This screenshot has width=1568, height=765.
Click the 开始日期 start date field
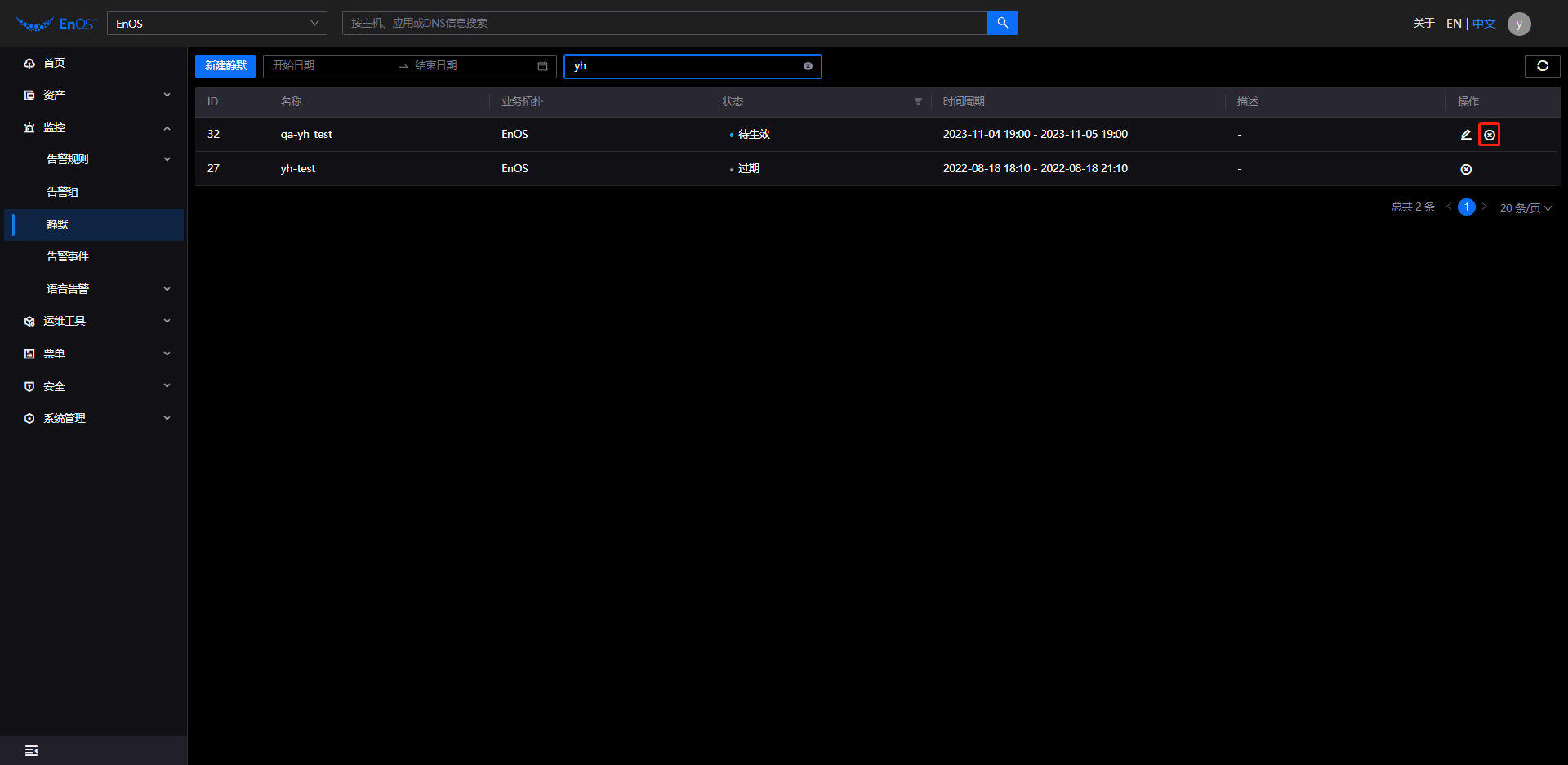(331, 66)
